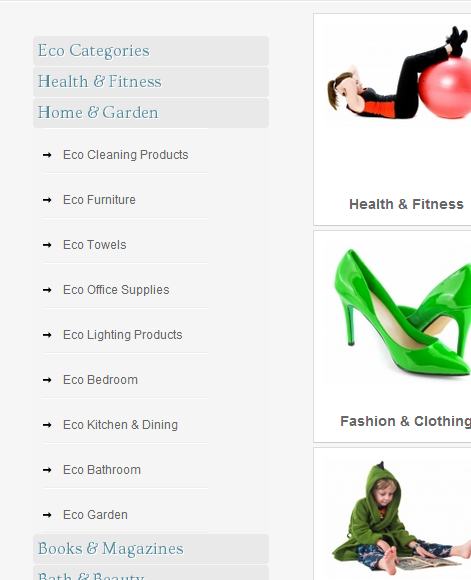Click the arrow icon beside Eco Lighting Products
The height and width of the screenshot is (580, 471).
tap(47, 335)
